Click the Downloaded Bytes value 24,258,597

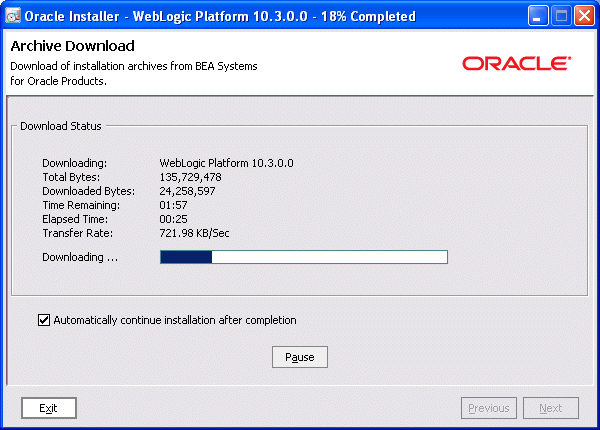187,191
